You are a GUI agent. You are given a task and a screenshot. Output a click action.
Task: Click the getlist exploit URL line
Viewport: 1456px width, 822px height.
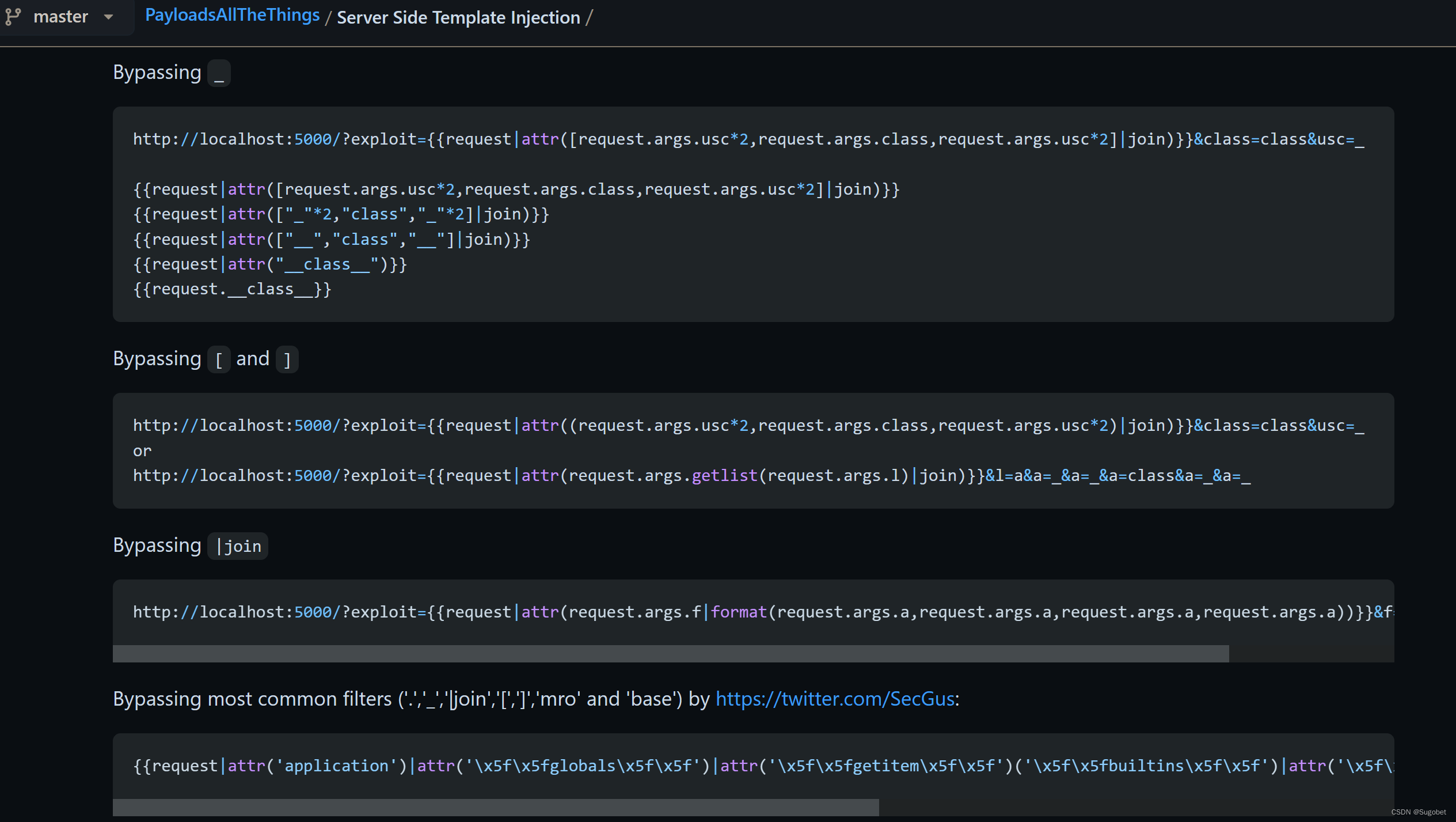691,476
